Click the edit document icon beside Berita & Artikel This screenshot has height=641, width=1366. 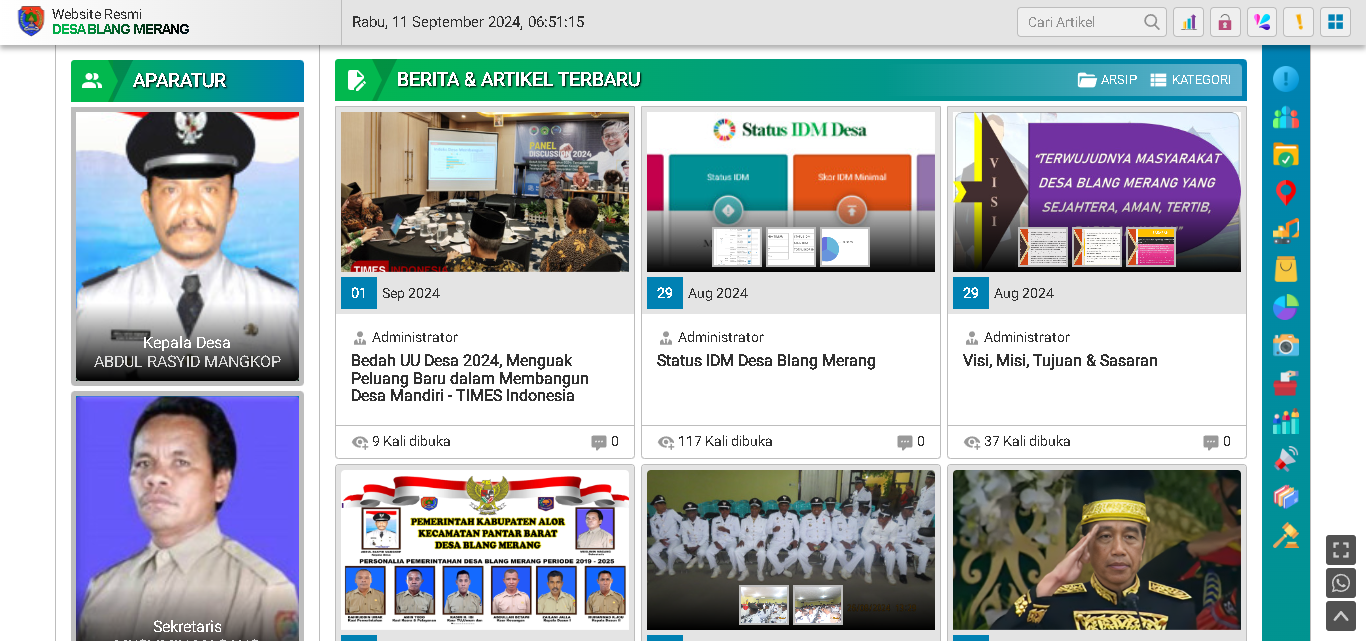[x=356, y=80]
